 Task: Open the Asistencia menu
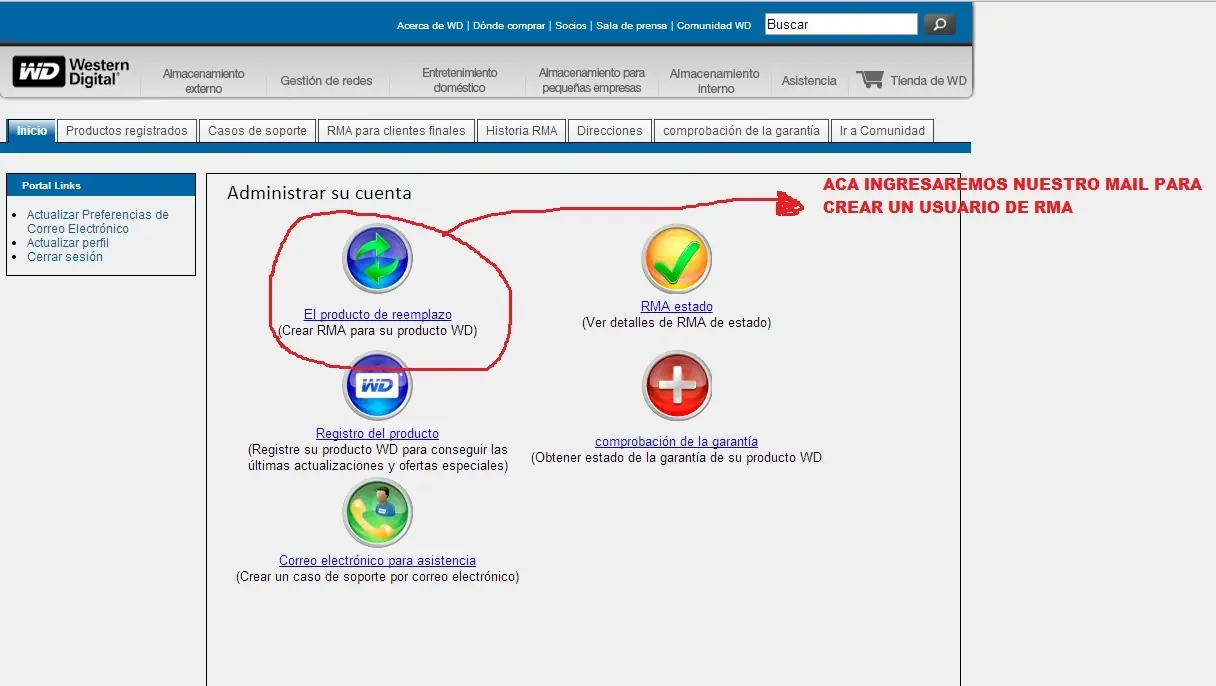tap(809, 81)
